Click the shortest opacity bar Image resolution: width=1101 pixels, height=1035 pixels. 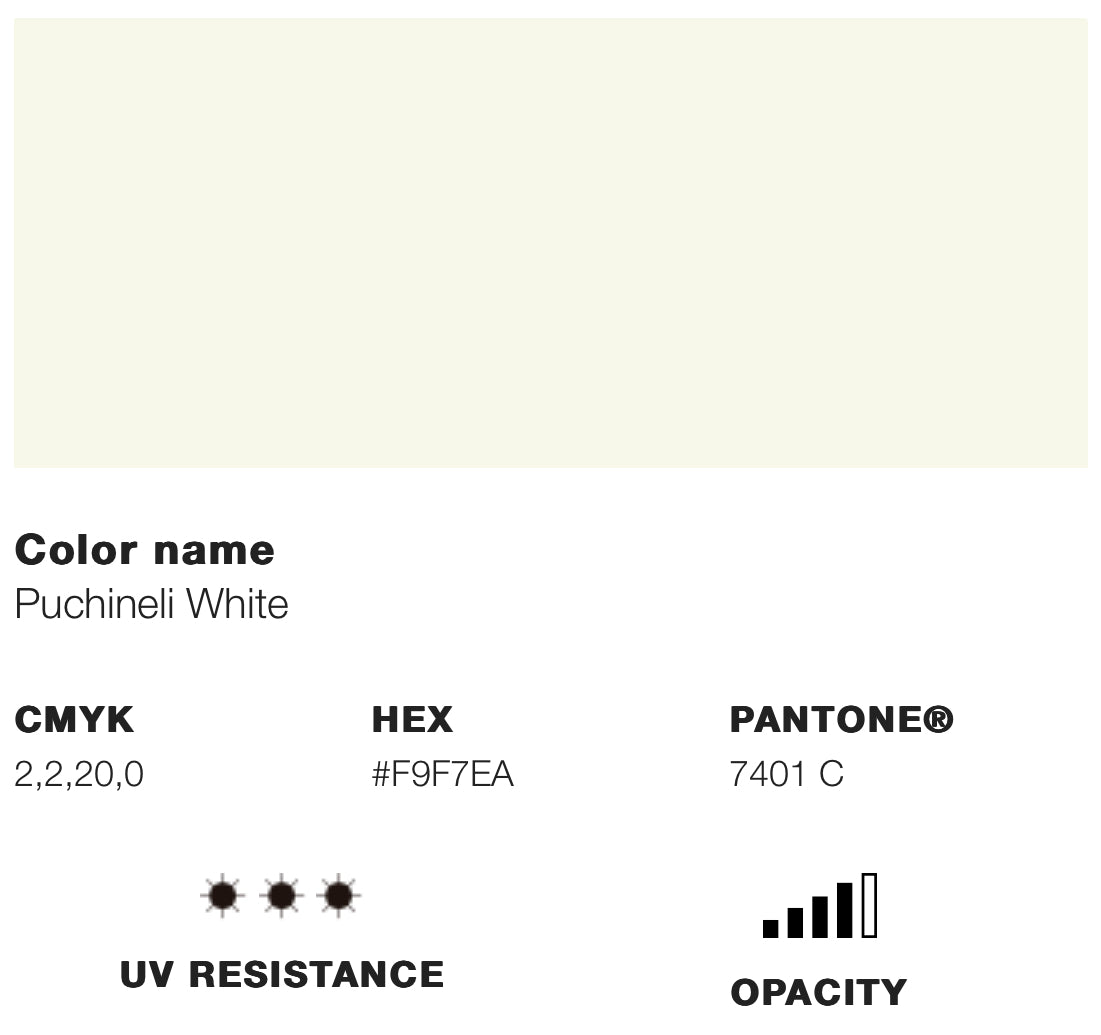[x=770, y=928]
